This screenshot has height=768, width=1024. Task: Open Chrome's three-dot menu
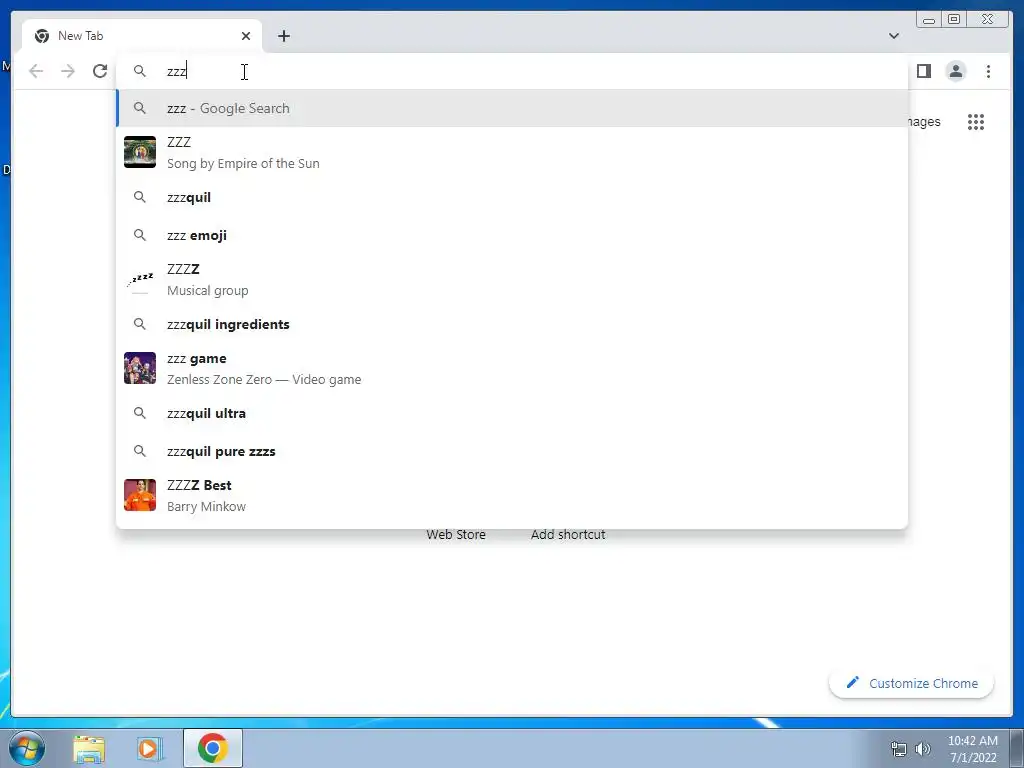[x=988, y=71]
